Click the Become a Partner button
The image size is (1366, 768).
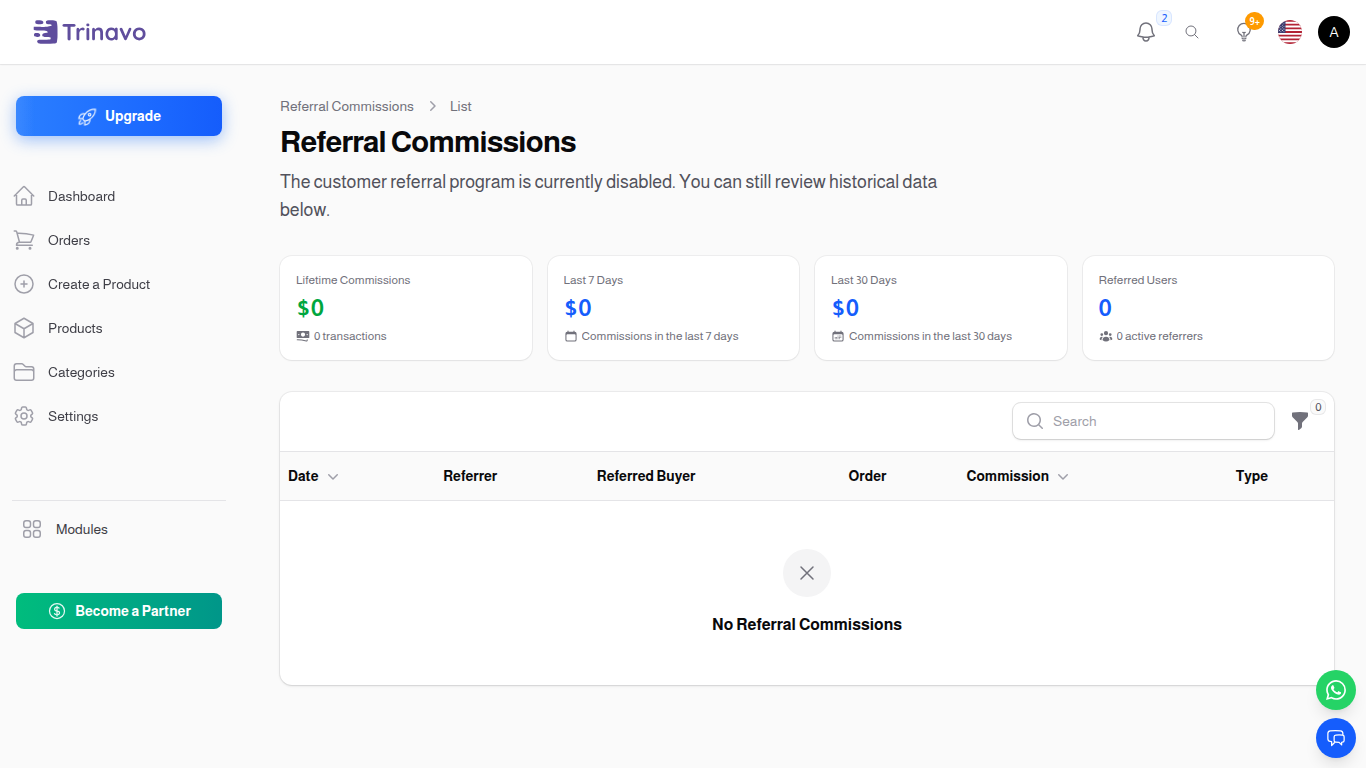click(119, 611)
